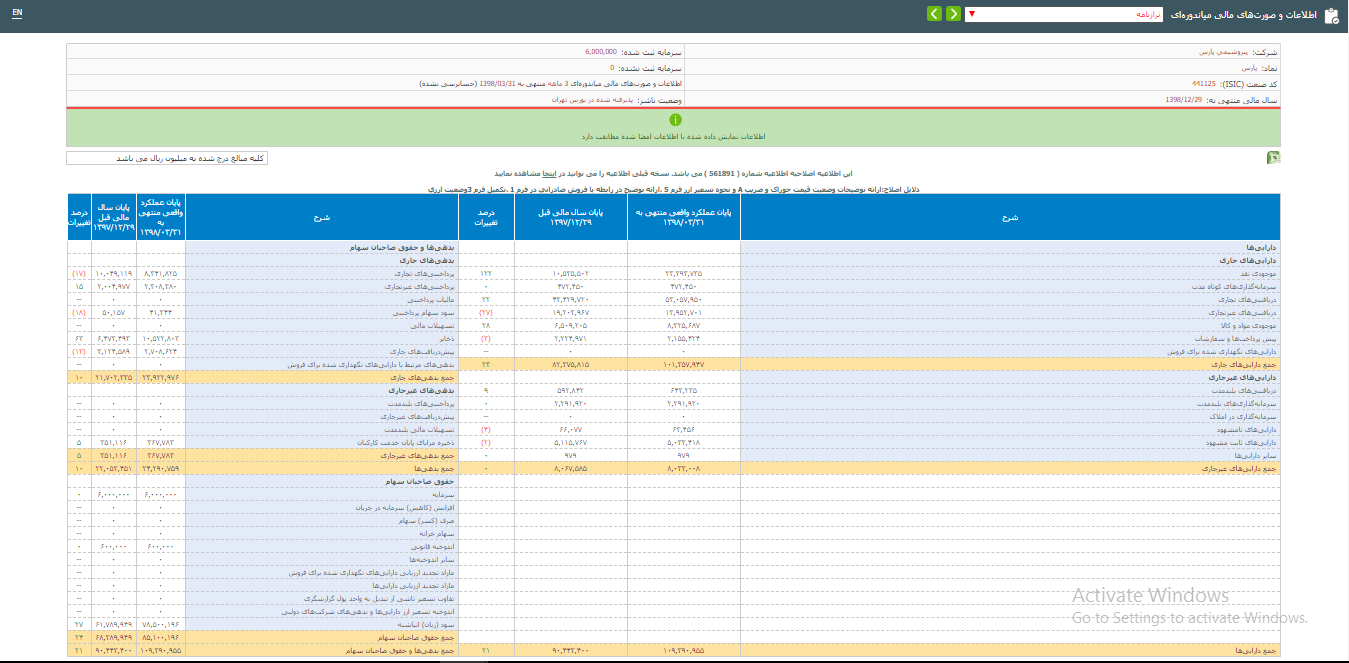Image resolution: width=1349 pixels, height=663 pixels.
Task: Click the پرداختنی‌های تجاری row label
Action: tap(425, 272)
